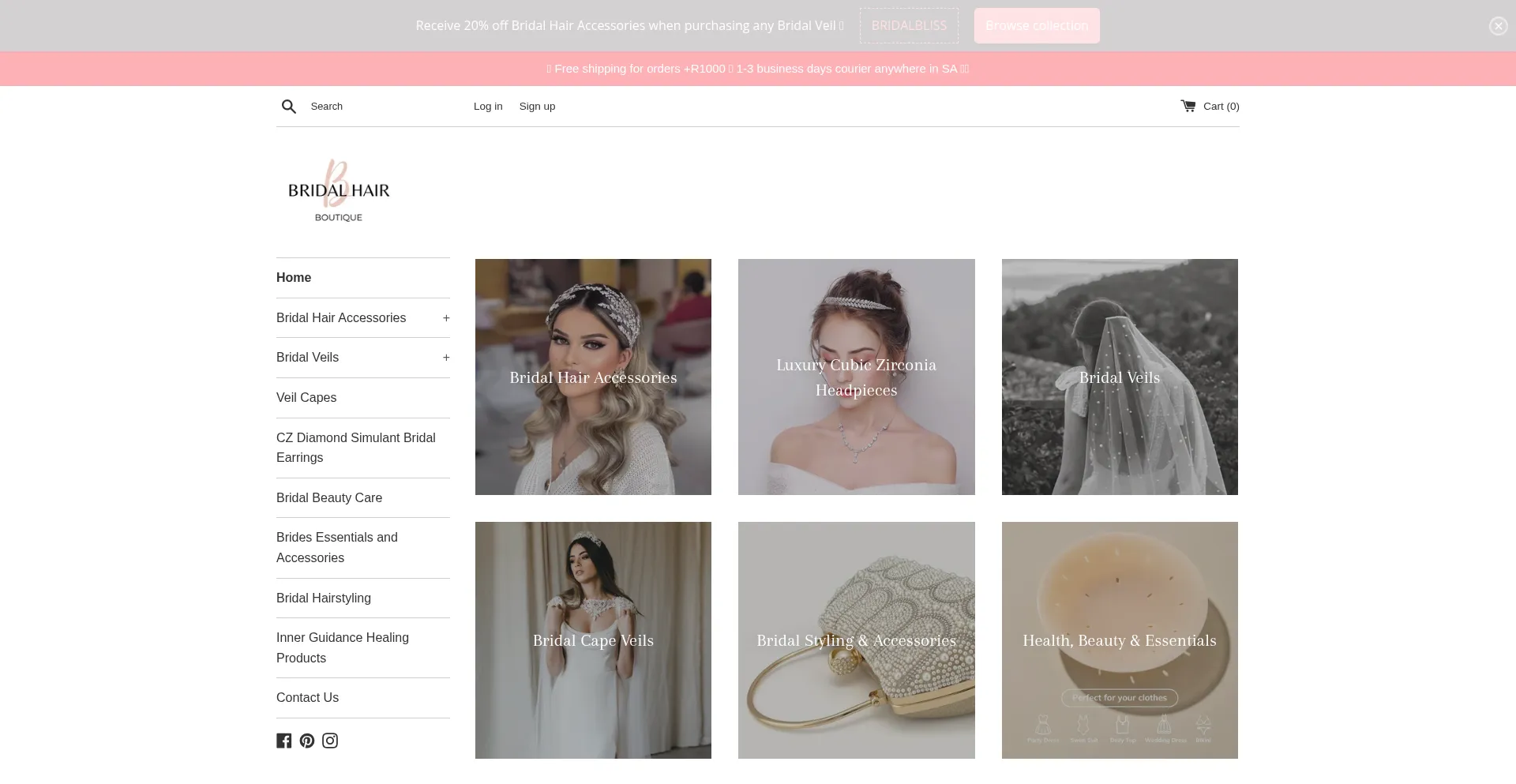Screen dimensions: 1516x784
Task: Expand Bridal Hair Accessories submenu plus
Action: (446, 318)
